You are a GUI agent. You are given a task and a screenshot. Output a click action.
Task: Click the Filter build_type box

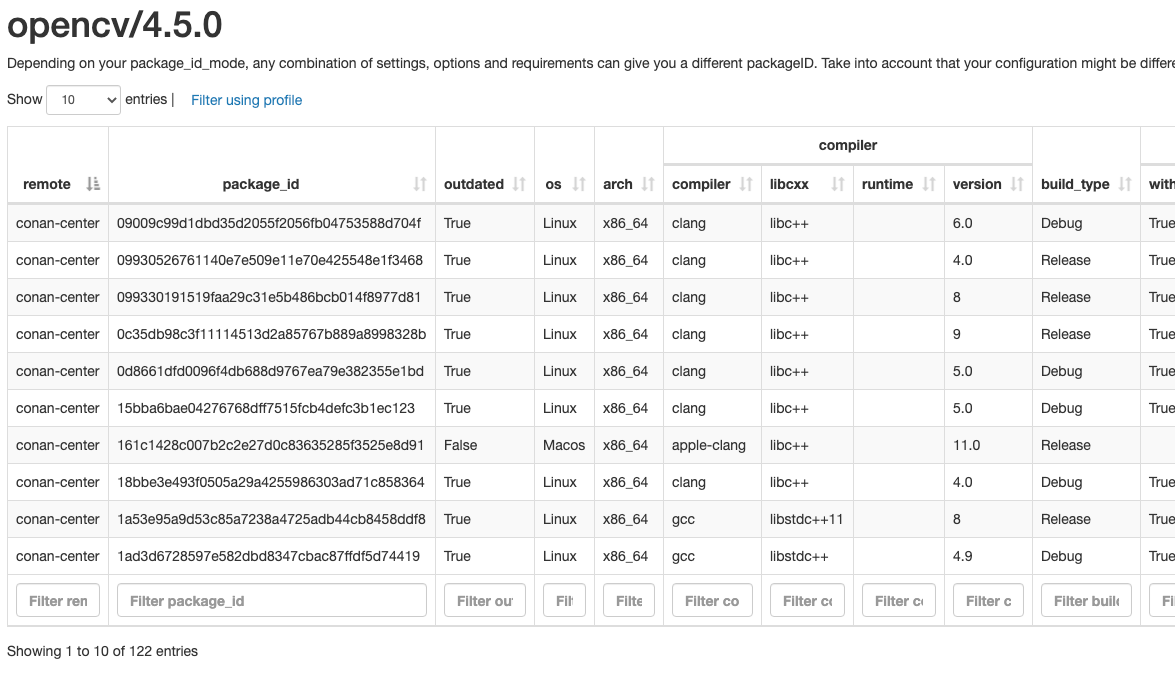click(x=1086, y=599)
